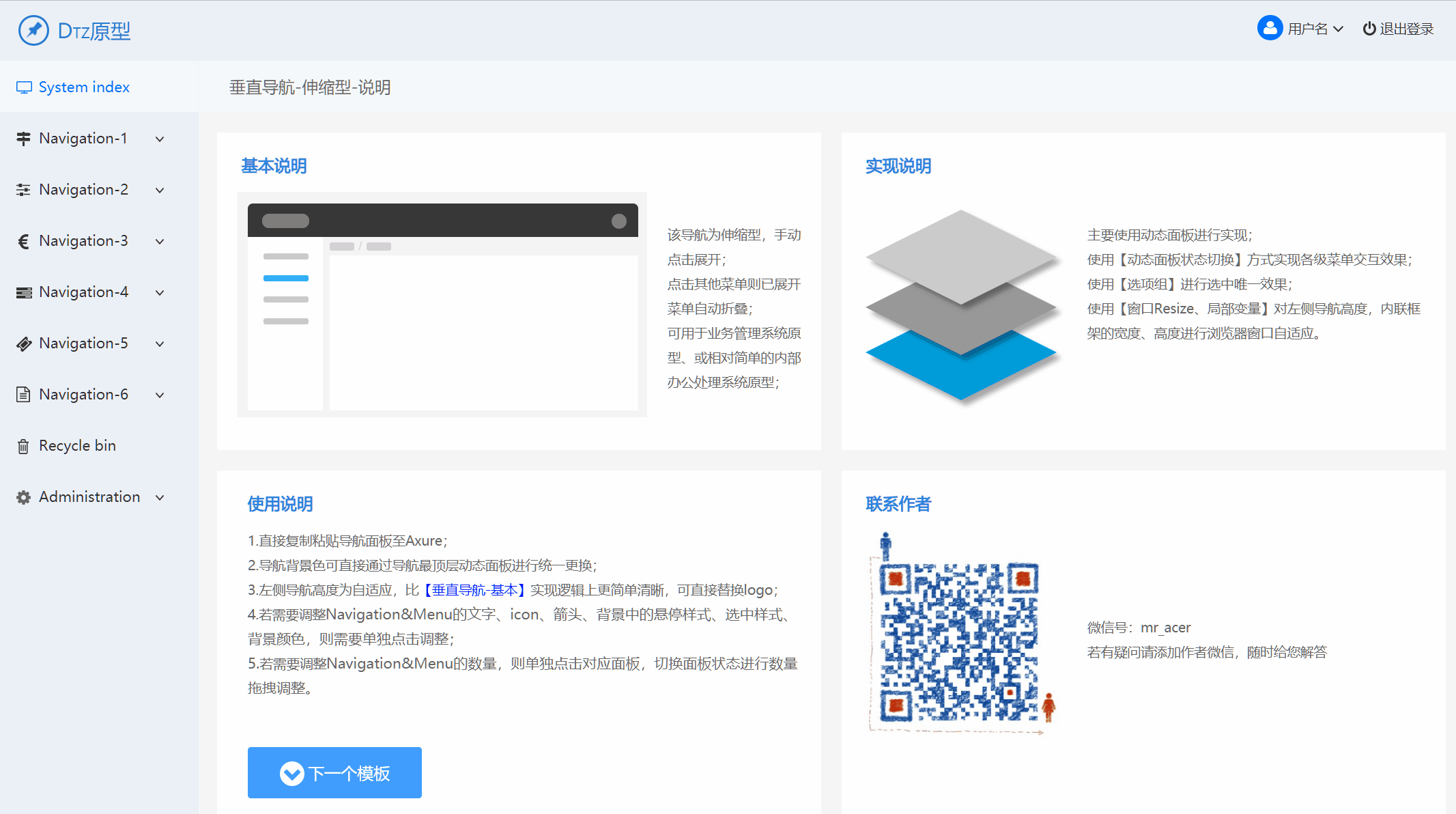Click the WeChat QR code image

pyautogui.click(x=962, y=635)
